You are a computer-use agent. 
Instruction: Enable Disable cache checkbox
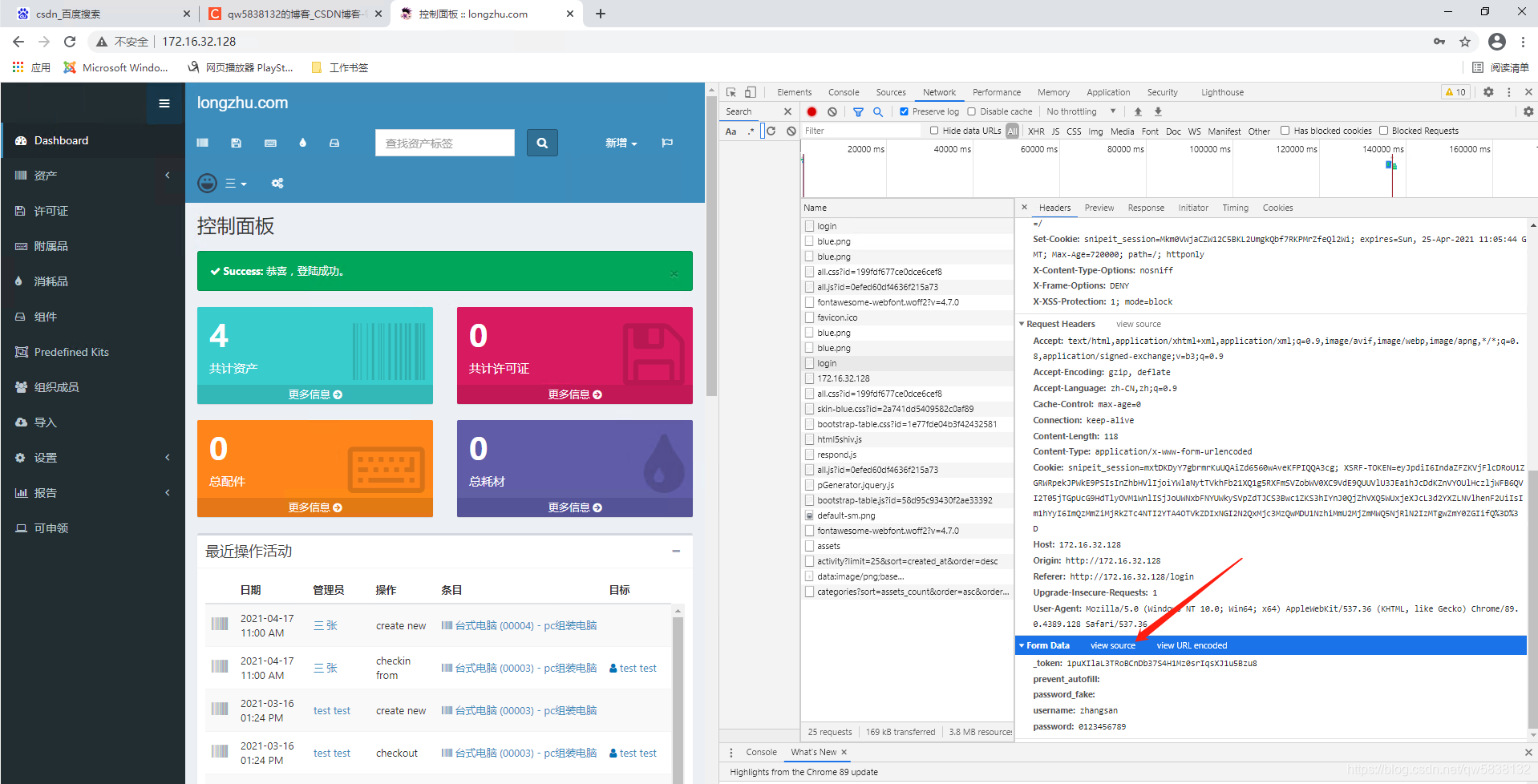coord(971,112)
